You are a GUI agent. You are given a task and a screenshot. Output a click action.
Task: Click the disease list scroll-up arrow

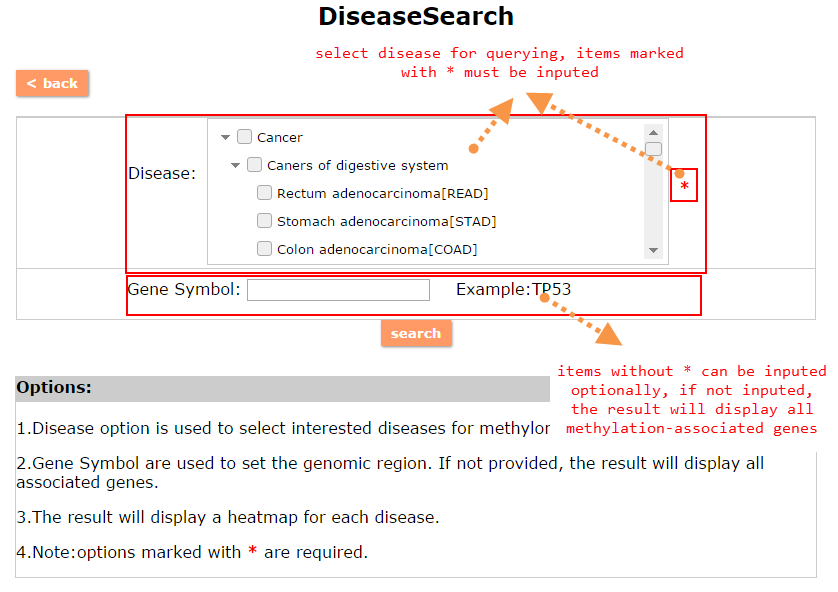point(653,131)
